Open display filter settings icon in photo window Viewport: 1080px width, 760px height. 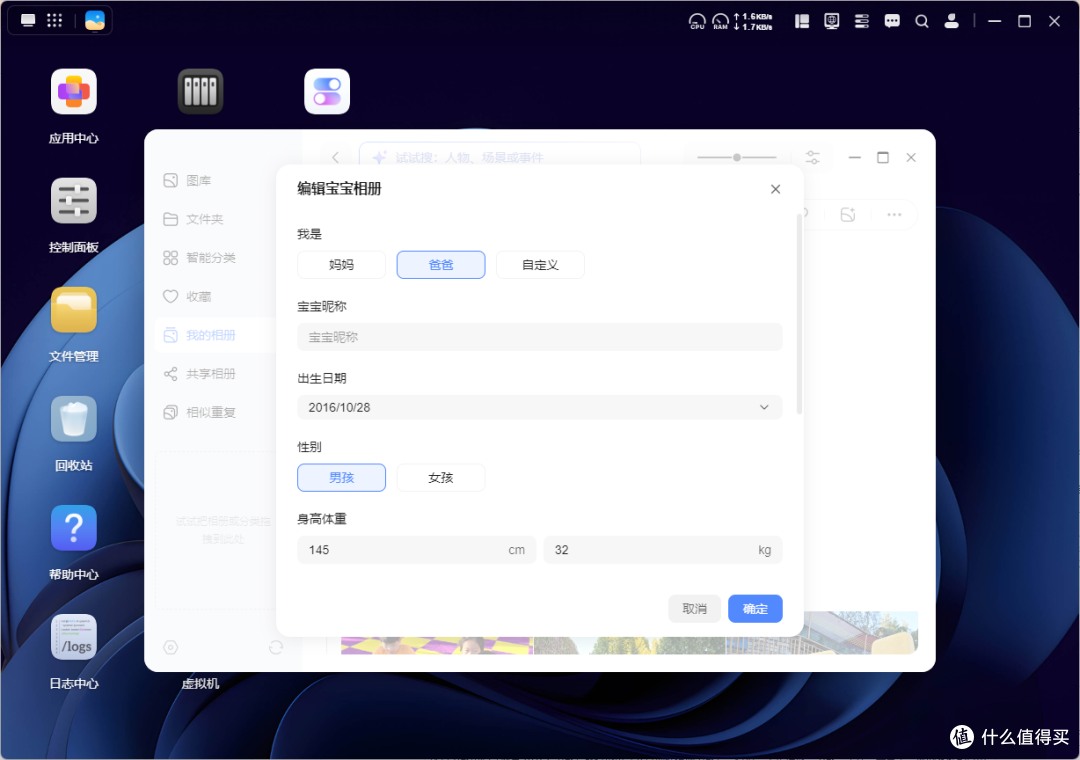point(813,158)
